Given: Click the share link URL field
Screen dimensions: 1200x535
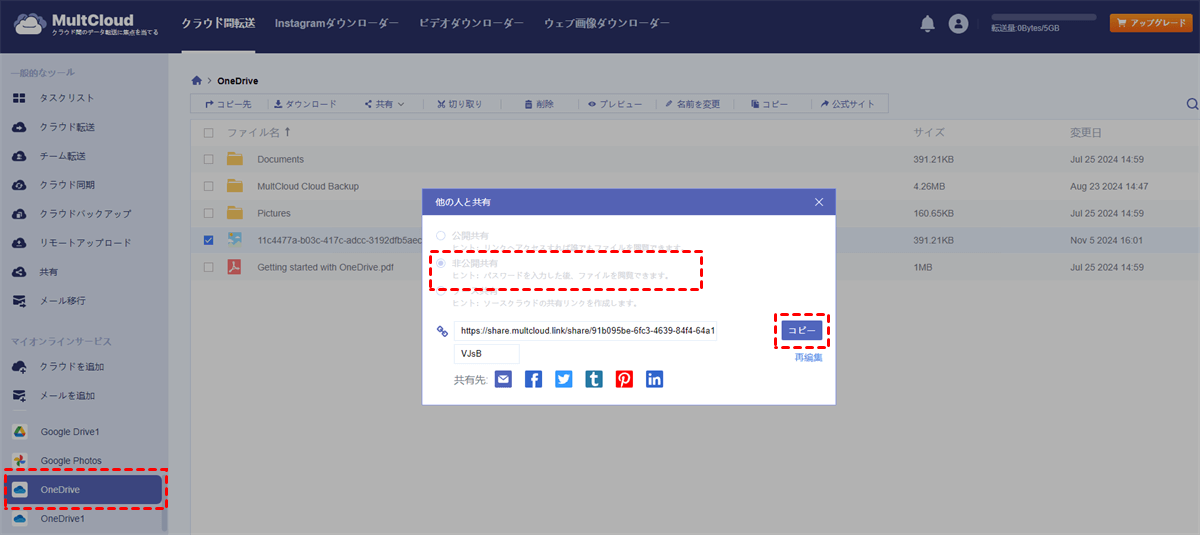Looking at the screenshot, I should click(585, 330).
